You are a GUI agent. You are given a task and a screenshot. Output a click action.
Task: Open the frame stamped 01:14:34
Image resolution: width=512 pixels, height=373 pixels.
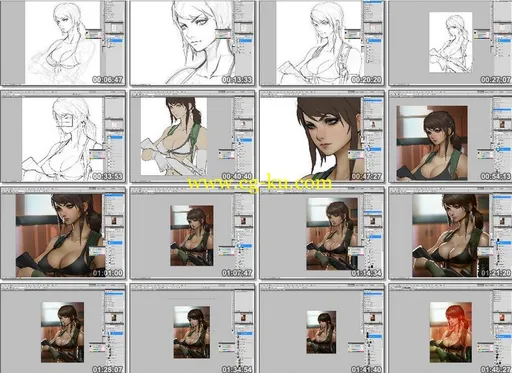[x=322, y=233]
